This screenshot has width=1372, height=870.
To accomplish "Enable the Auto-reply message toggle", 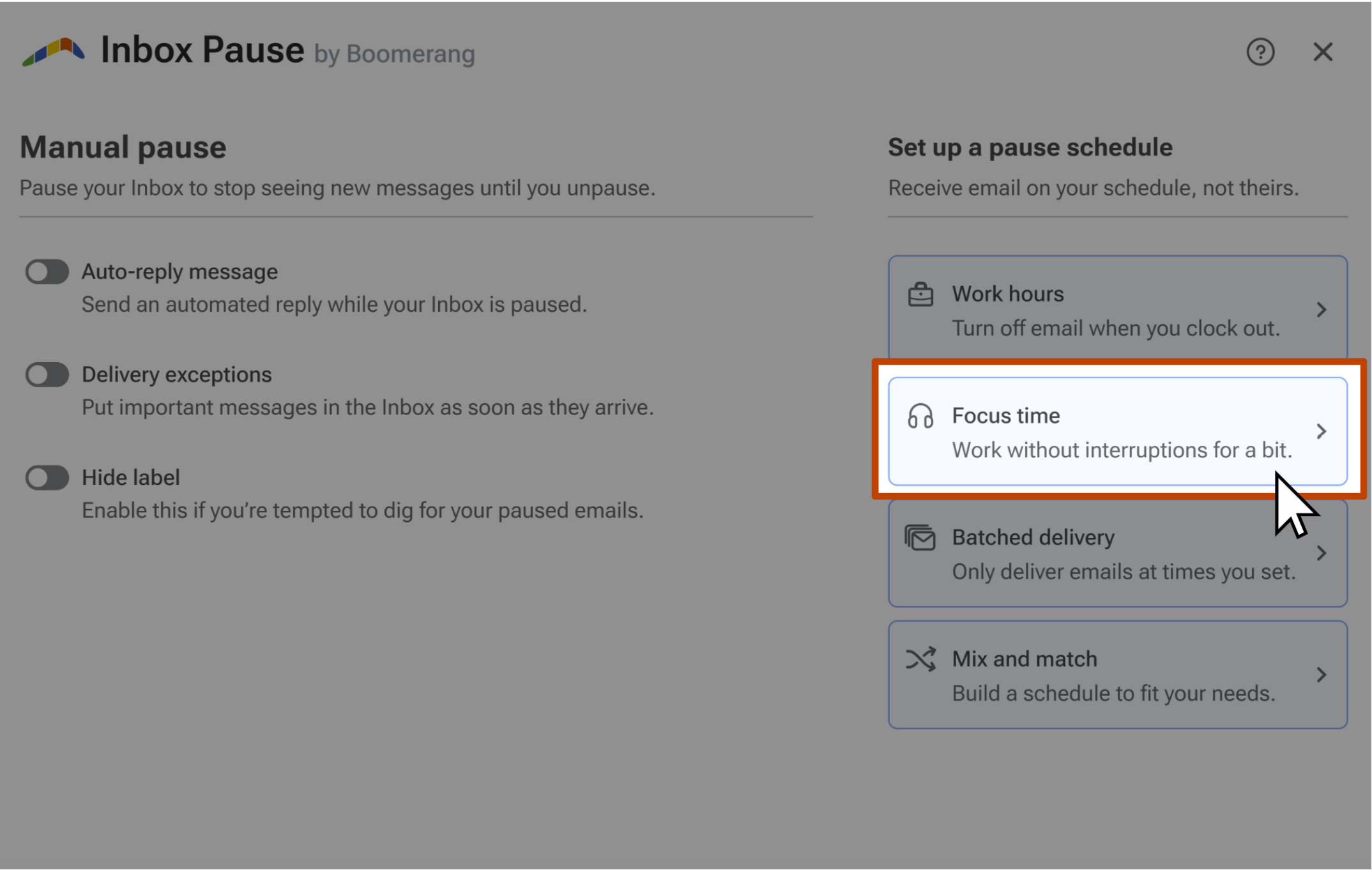I will 47,272.
